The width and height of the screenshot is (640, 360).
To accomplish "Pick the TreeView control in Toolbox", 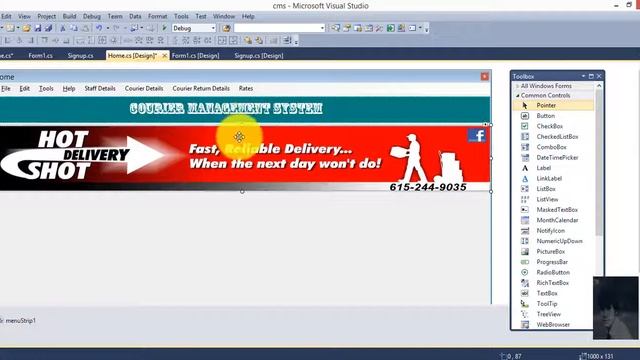I will point(553,314).
